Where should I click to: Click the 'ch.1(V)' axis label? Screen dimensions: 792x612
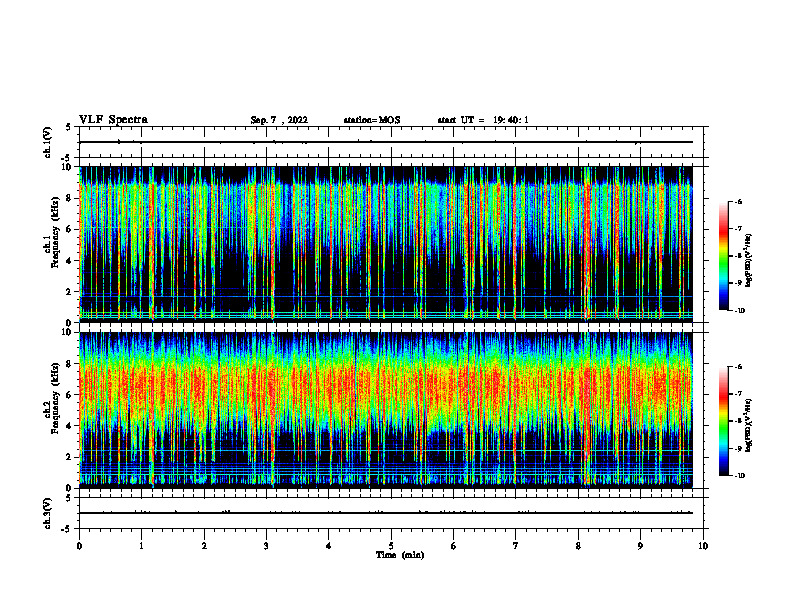tap(48, 142)
